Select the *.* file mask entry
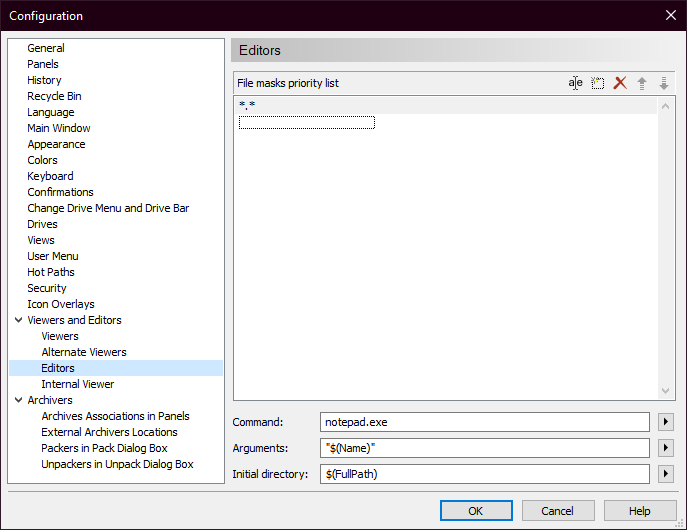Viewport: 687px width, 530px height. coord(248,105)
